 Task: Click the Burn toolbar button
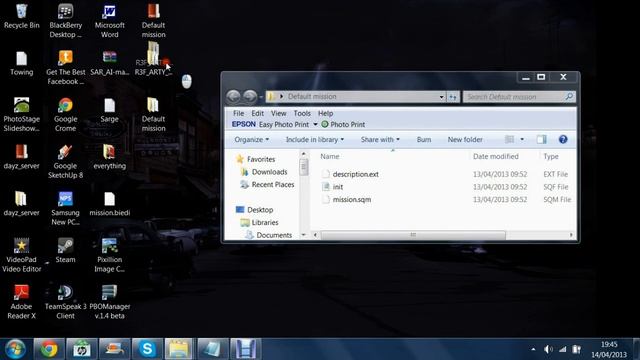pyautogui.click(x=424, y=140)
